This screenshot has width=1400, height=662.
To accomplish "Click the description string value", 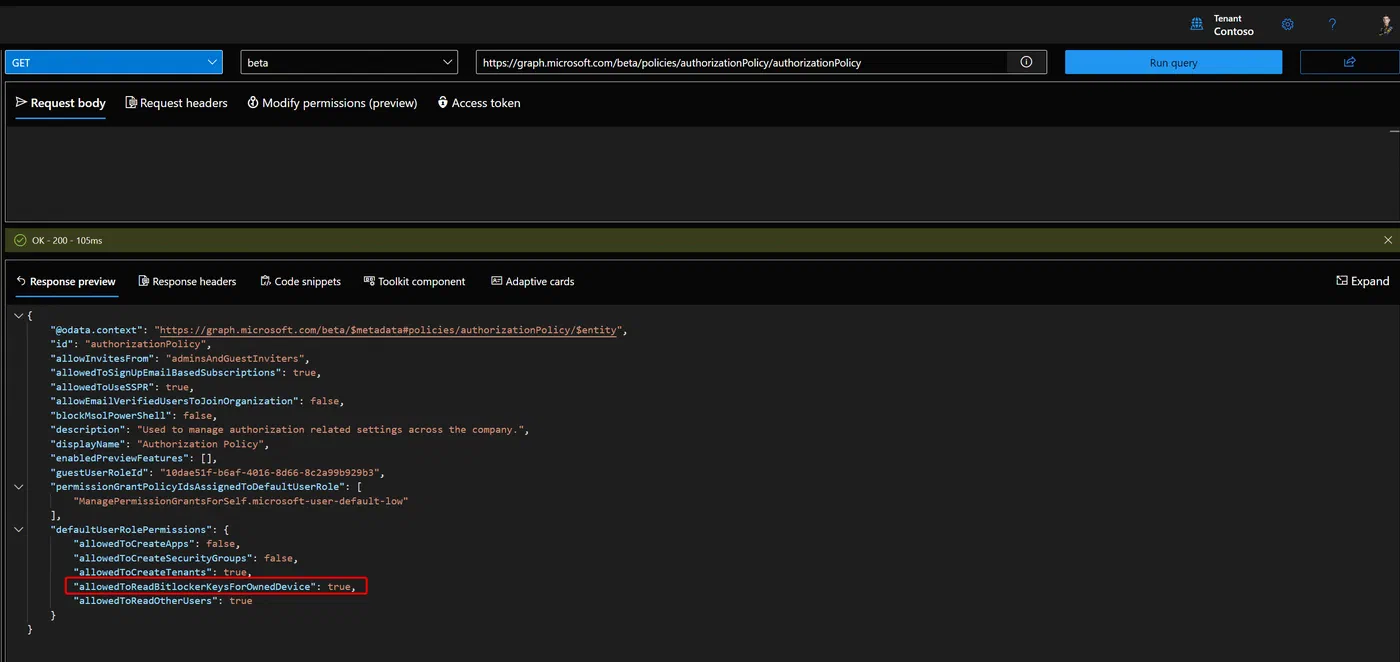I will 331,429.
